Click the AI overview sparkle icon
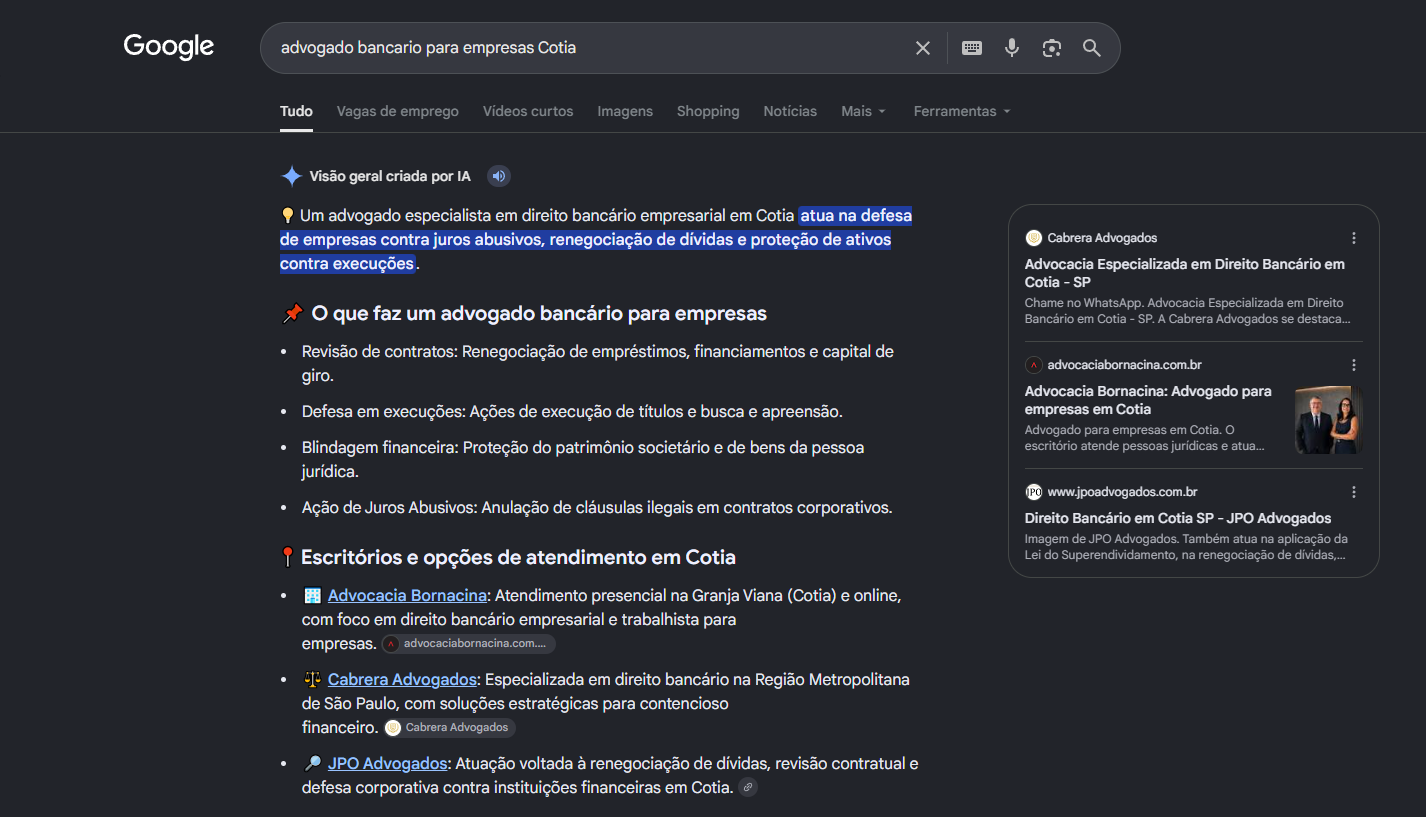1426x817 pixels. click(291, 176)
